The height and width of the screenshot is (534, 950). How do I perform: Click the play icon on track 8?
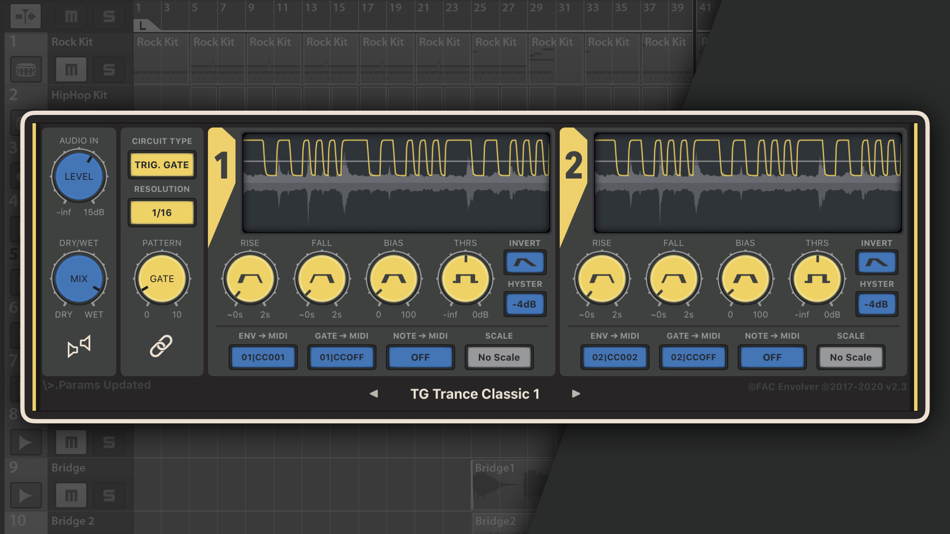(25, 442)
